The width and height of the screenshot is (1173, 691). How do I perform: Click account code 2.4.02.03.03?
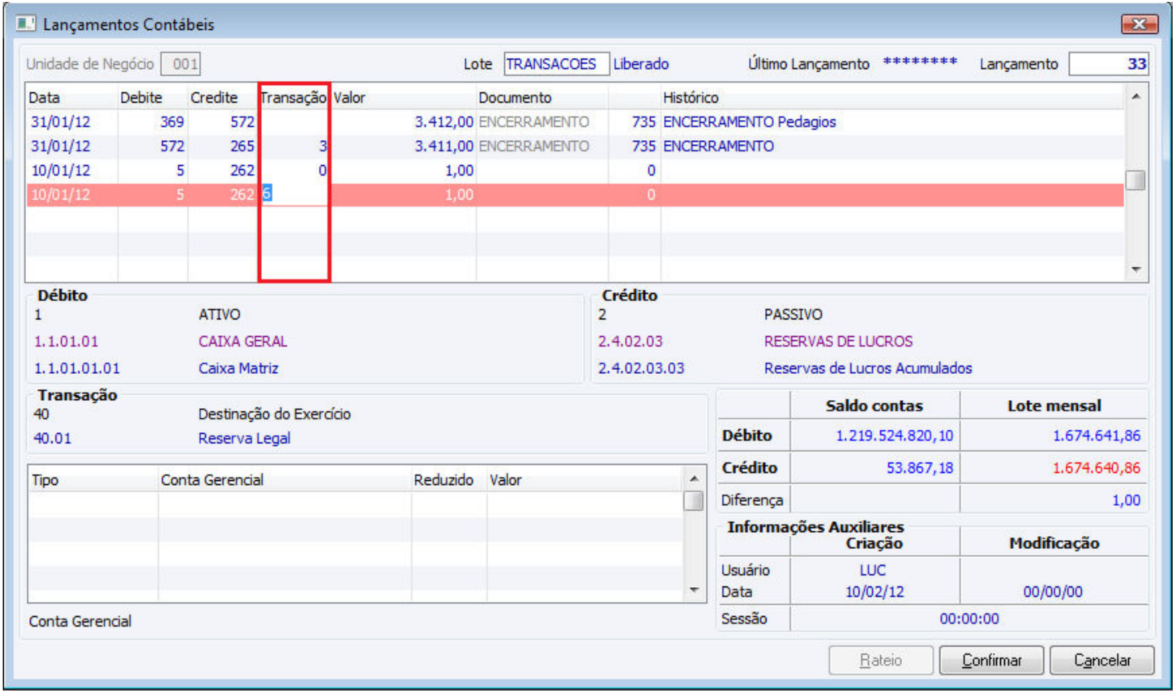(x=641, y=369)
